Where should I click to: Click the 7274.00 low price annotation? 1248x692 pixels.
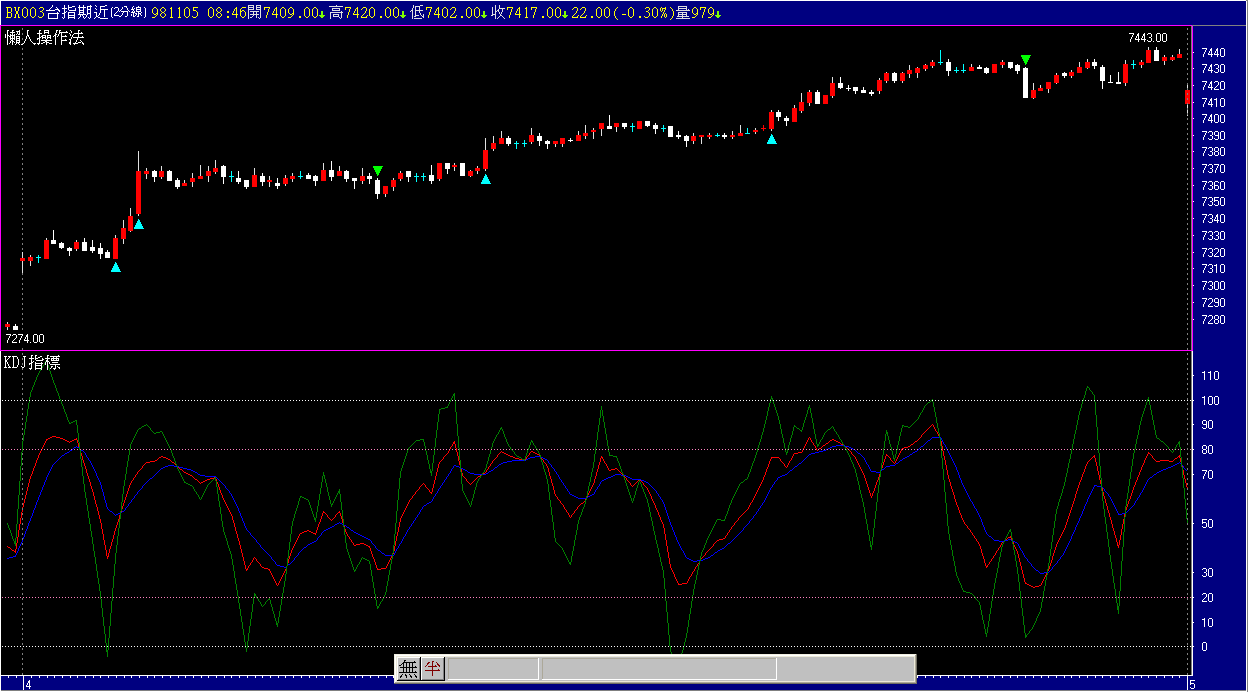coord(25,339)
